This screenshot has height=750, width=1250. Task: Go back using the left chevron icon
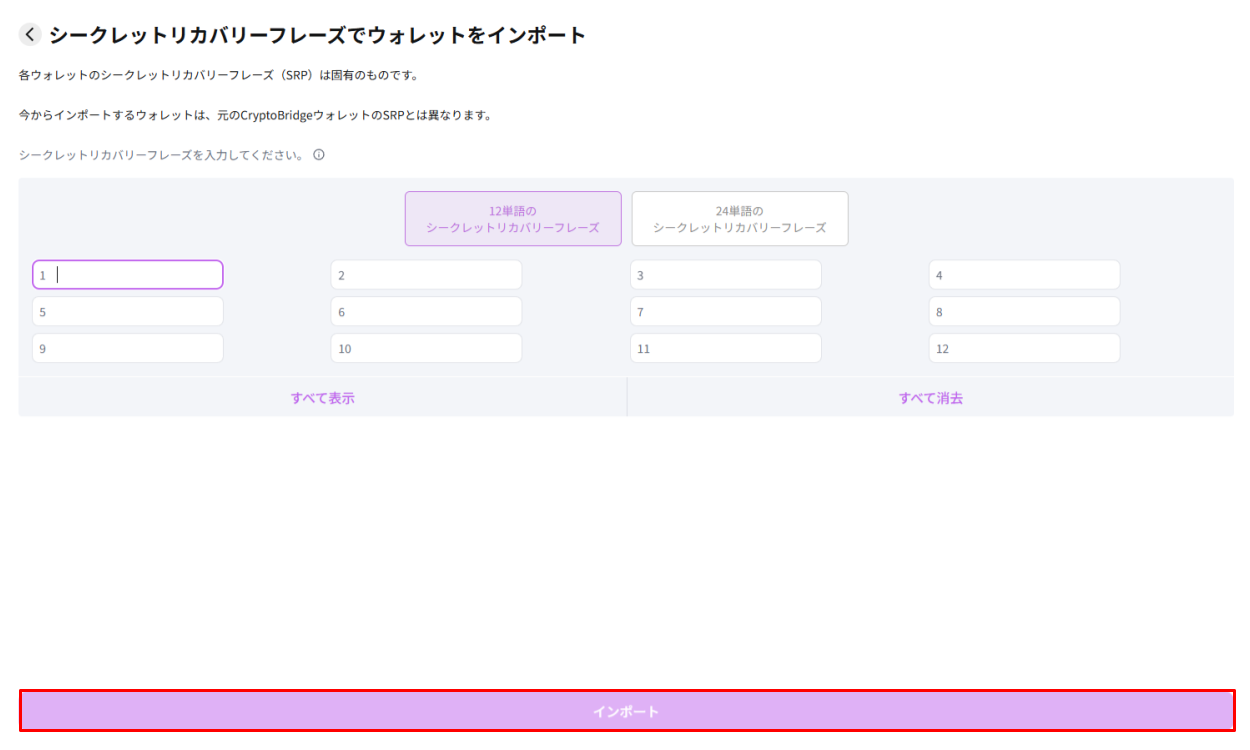(x=30, y=35)
